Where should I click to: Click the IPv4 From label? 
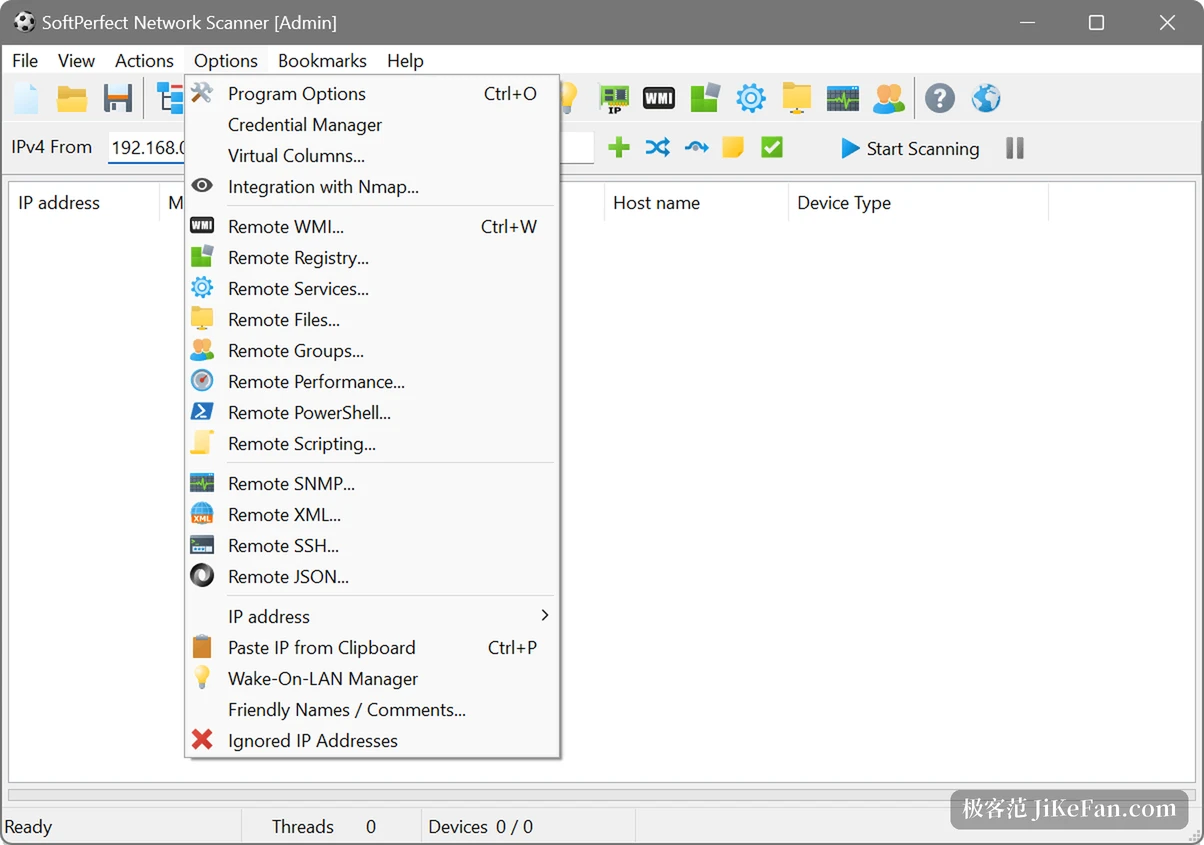tap(52, 147)
